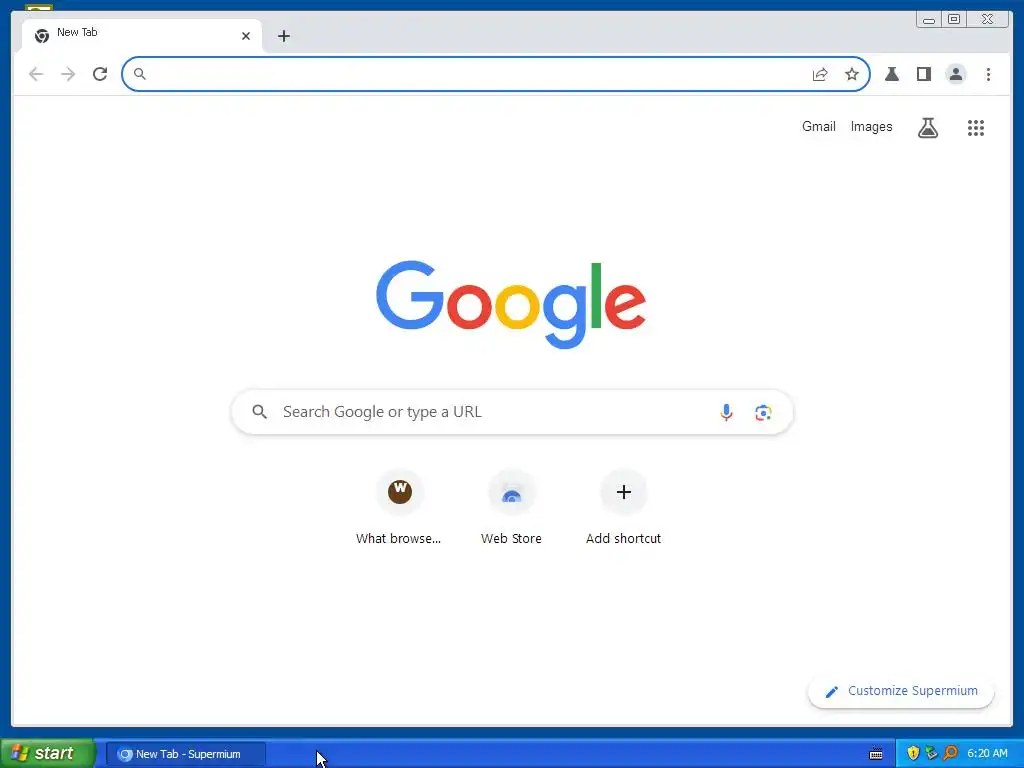Open the experiments flask icon in toolbar
The image size is (1024, 768).
[x=891, y=74]
